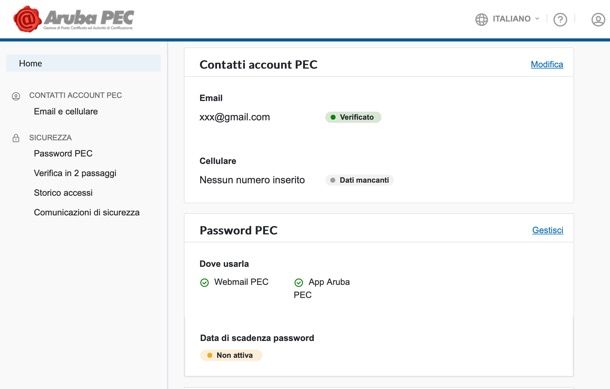Click the Webmail PEC label

point(241,282)
